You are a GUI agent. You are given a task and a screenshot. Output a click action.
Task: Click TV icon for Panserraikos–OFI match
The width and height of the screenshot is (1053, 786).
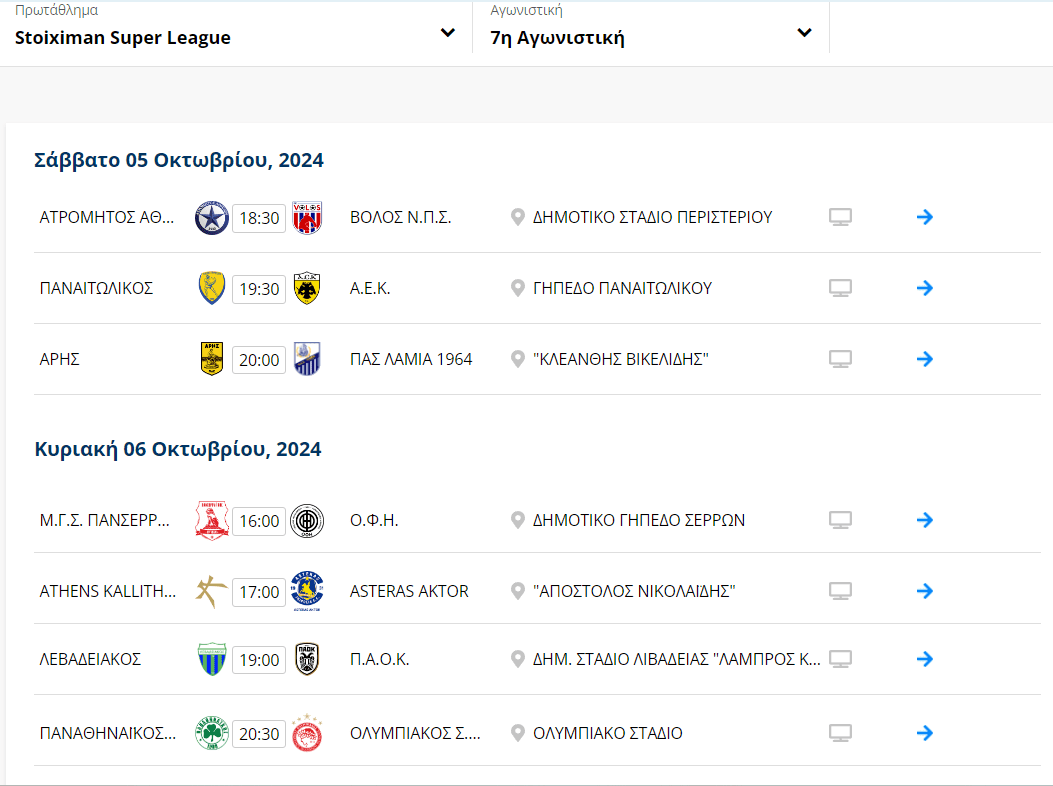coord(840,520)
